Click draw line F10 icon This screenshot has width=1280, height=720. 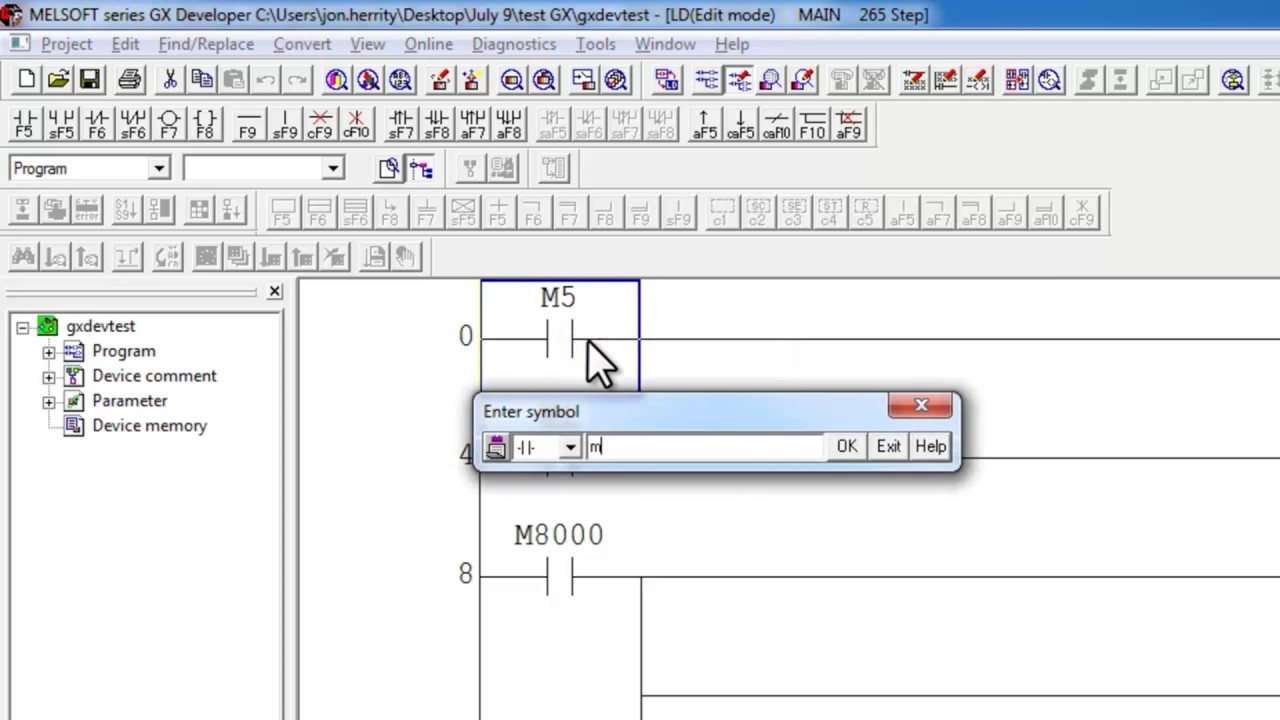[x=813, y=124]
